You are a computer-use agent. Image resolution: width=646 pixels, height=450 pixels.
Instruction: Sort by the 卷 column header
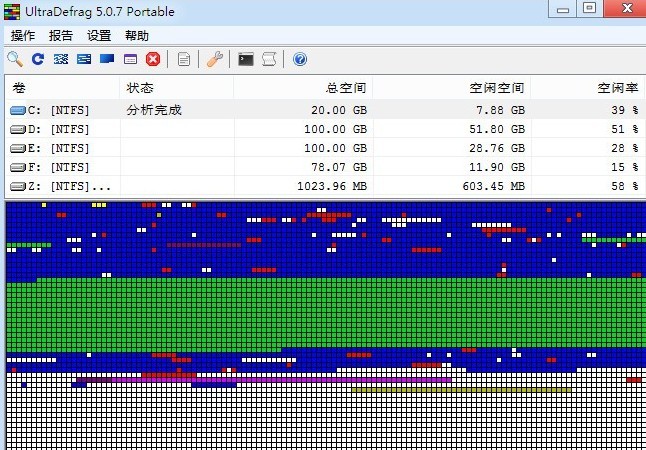coord(62,88)
